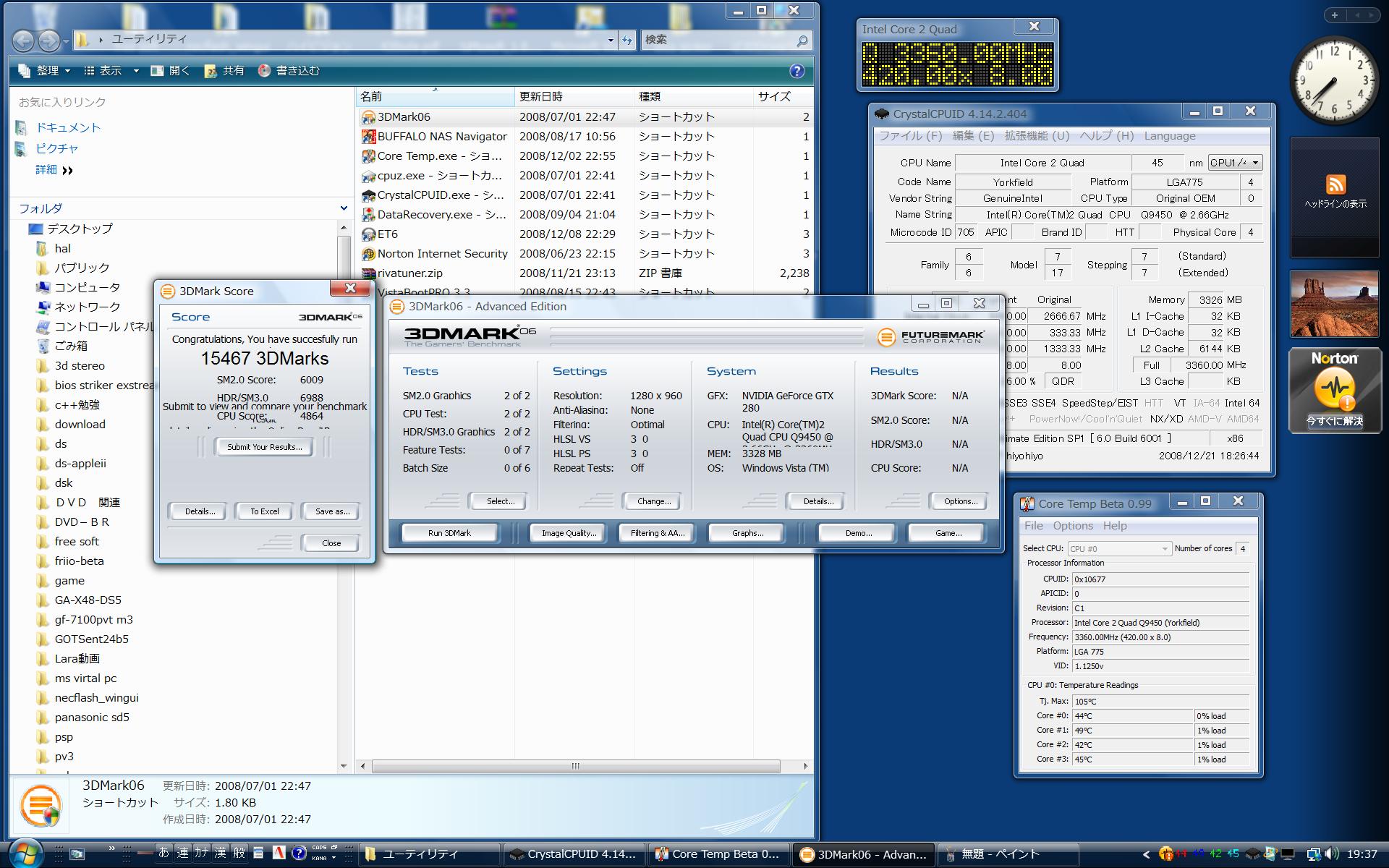The height and width of the screenshot is (868, 1389).
Task: Click the folder tree vertical scrollbar down arrow
Action: coord(344,766)
